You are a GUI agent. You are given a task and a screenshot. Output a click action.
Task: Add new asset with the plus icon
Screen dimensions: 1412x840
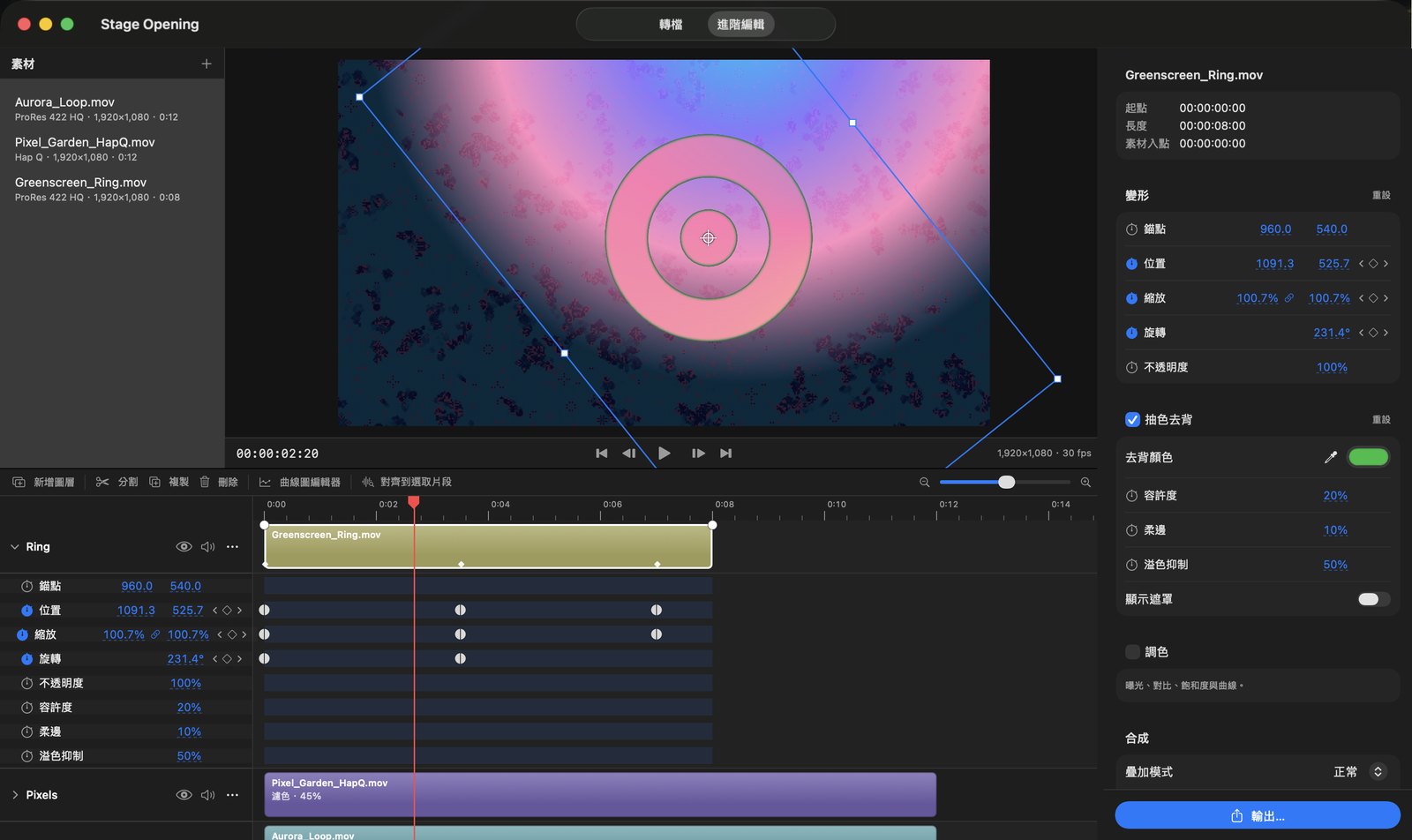tap(207, 64)
